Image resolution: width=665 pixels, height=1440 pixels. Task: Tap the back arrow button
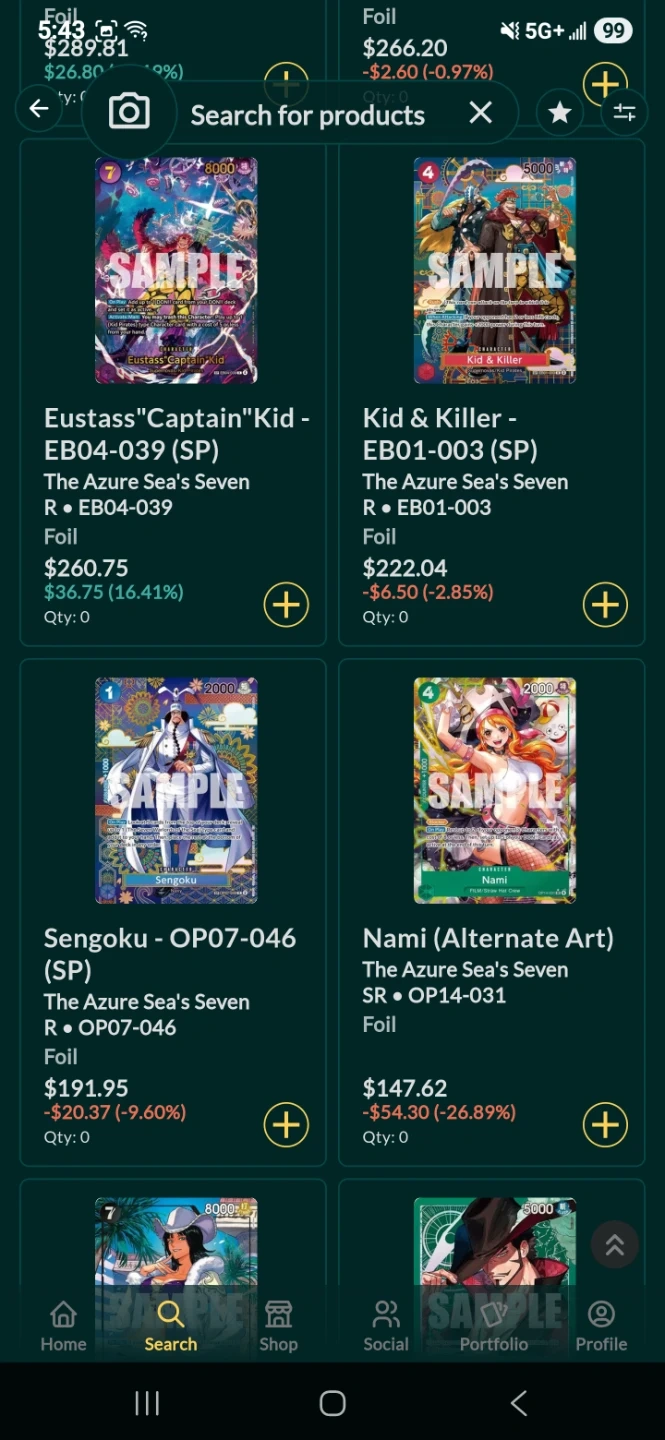(39, 109)
